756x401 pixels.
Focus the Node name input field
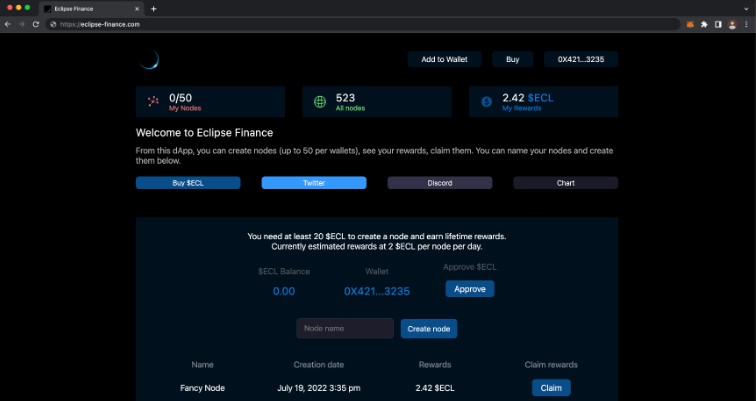[x=345, y=328]
